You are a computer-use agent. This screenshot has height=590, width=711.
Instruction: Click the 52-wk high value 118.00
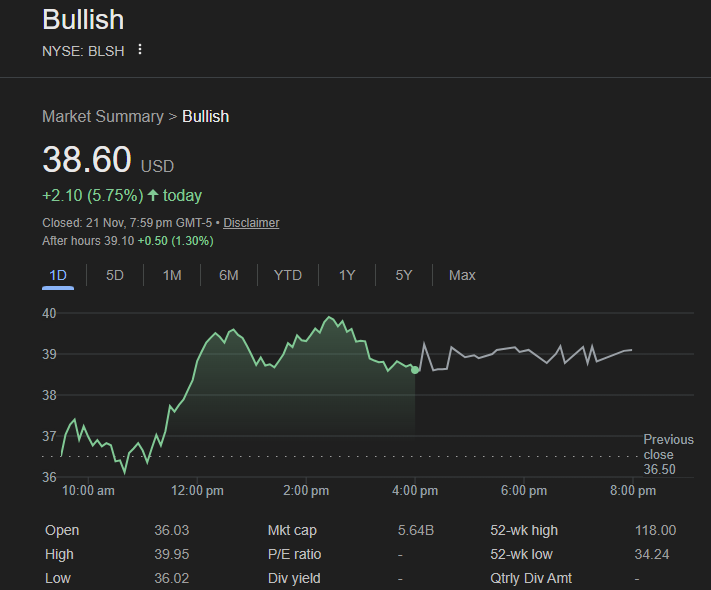655,530
